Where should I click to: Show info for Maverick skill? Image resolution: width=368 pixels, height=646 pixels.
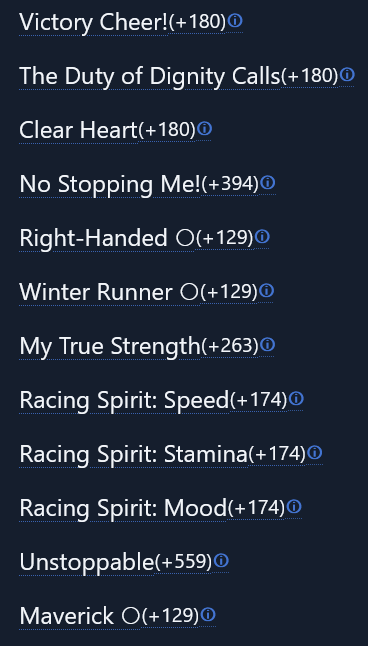tap(208, 615)
